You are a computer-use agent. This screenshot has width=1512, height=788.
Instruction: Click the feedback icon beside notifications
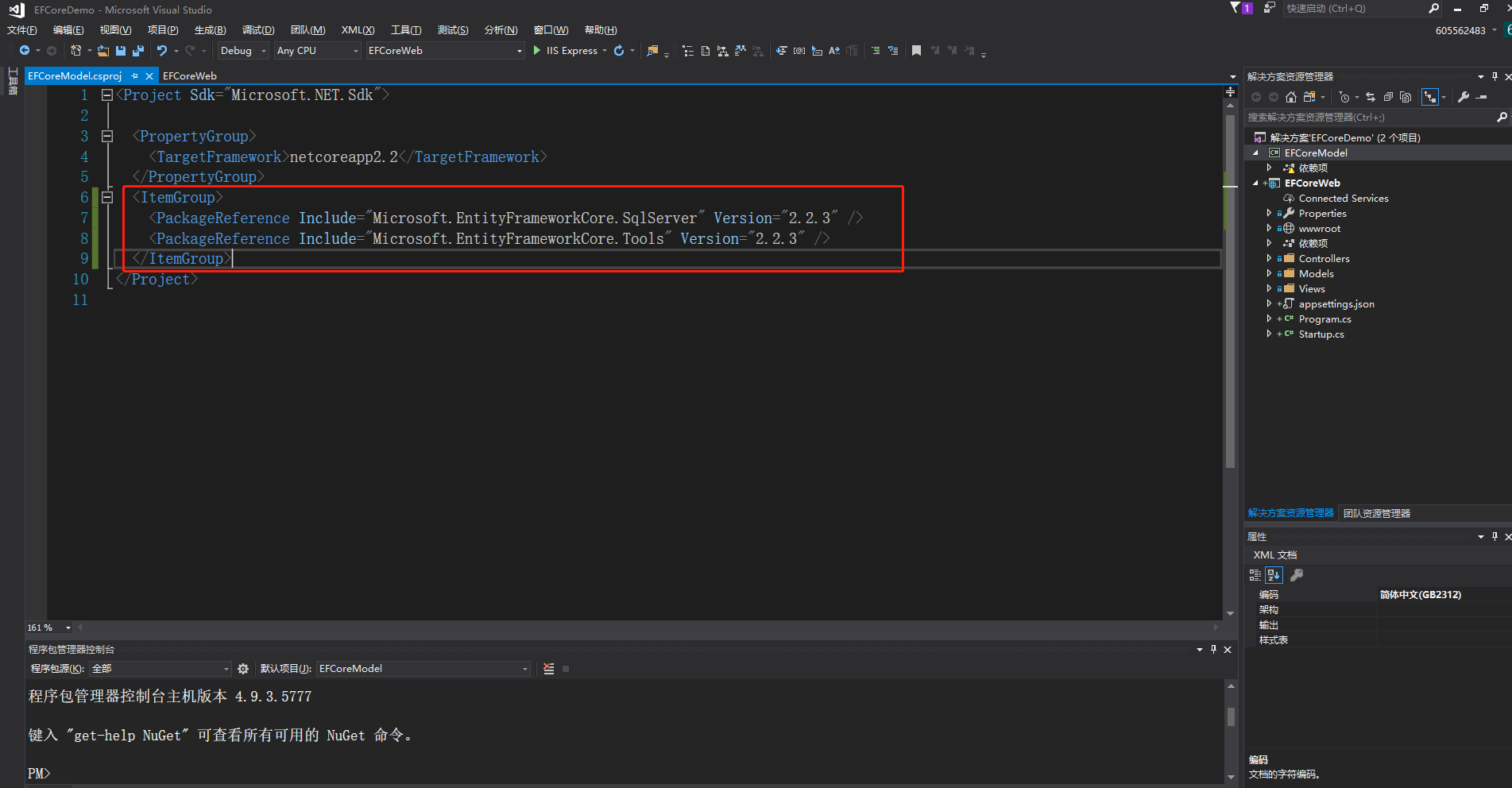[1270, 8]
